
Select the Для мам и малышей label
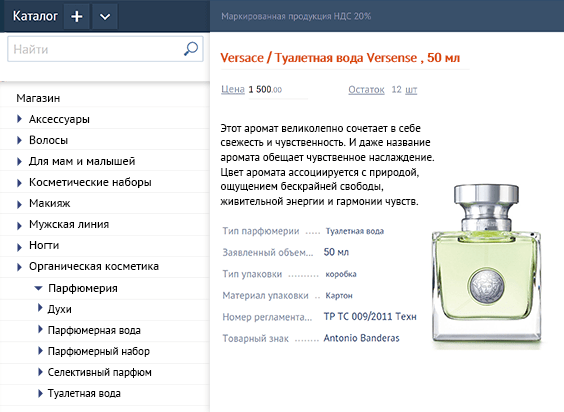82,161
